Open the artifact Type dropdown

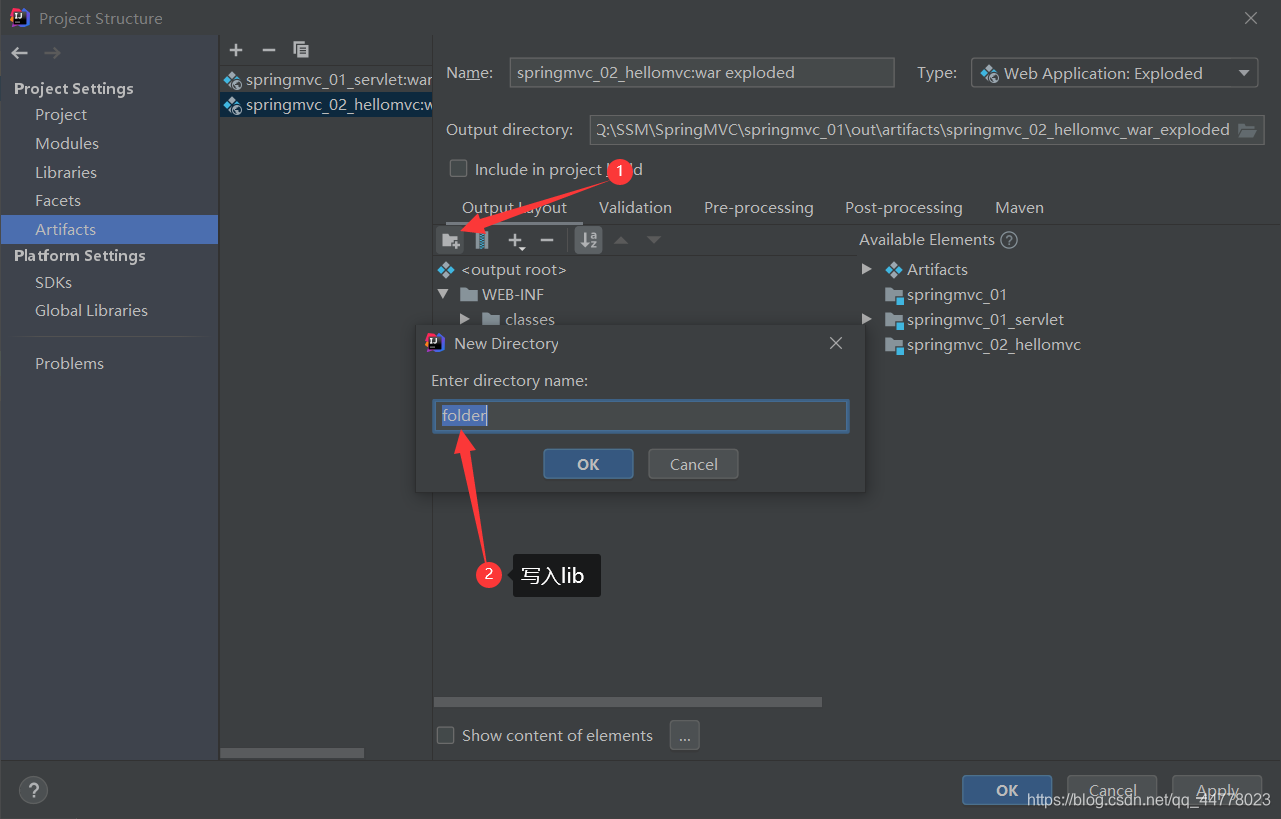(1114, 73)
